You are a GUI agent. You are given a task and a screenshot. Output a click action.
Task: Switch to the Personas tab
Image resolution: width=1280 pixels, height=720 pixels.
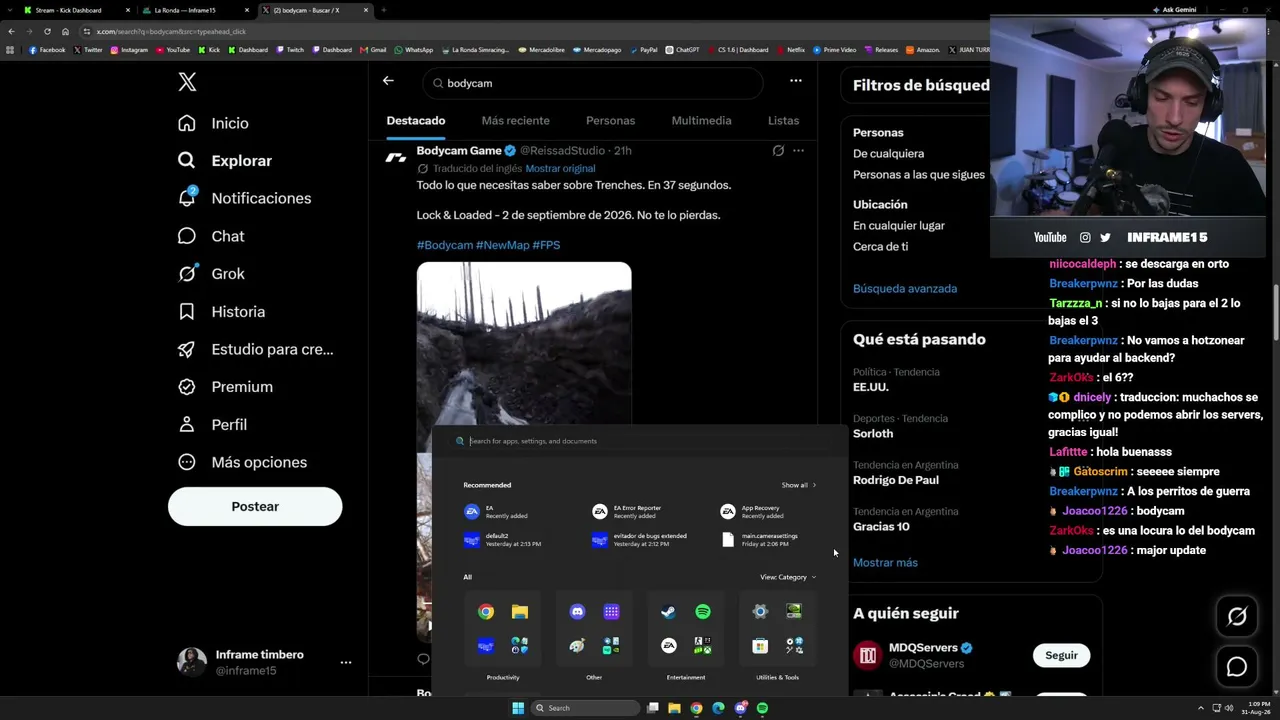point(610,121)
